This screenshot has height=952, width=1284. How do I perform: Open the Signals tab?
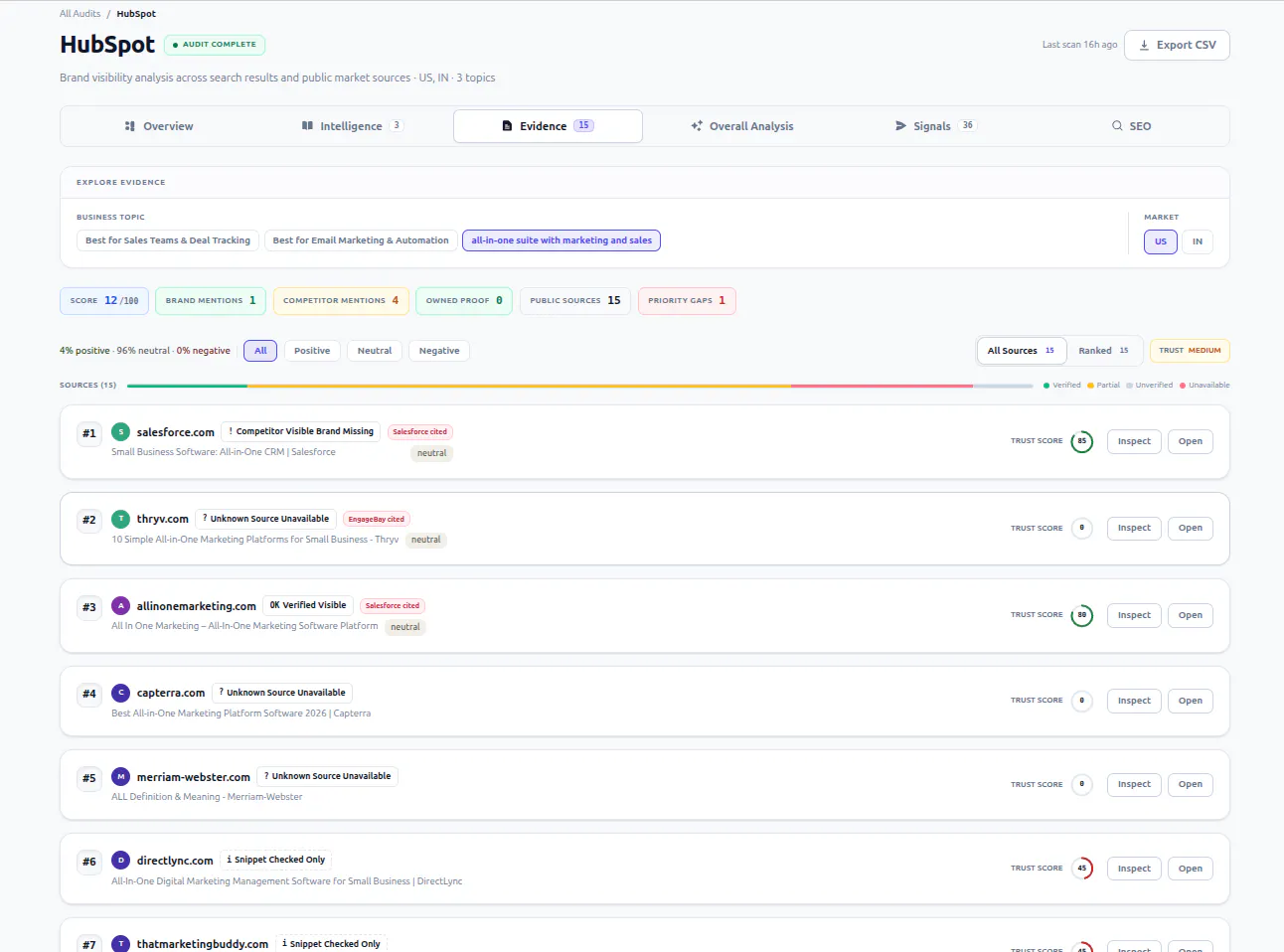click(x=935, y=126)
